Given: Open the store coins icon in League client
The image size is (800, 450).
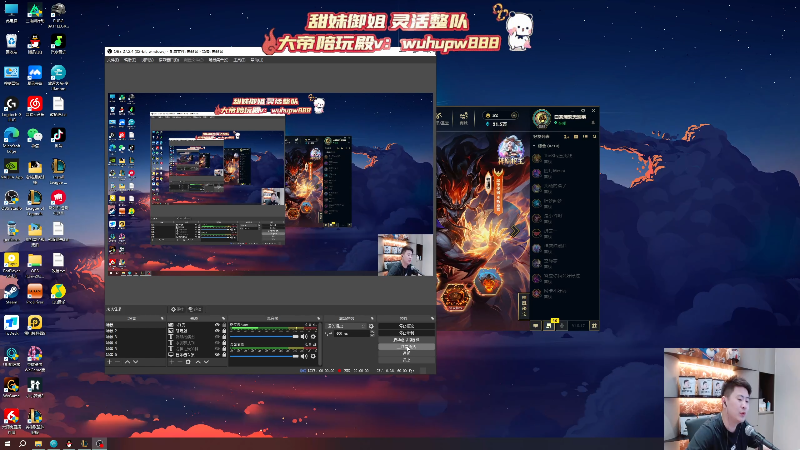Looking at the screenshot, I should (464, 116).
